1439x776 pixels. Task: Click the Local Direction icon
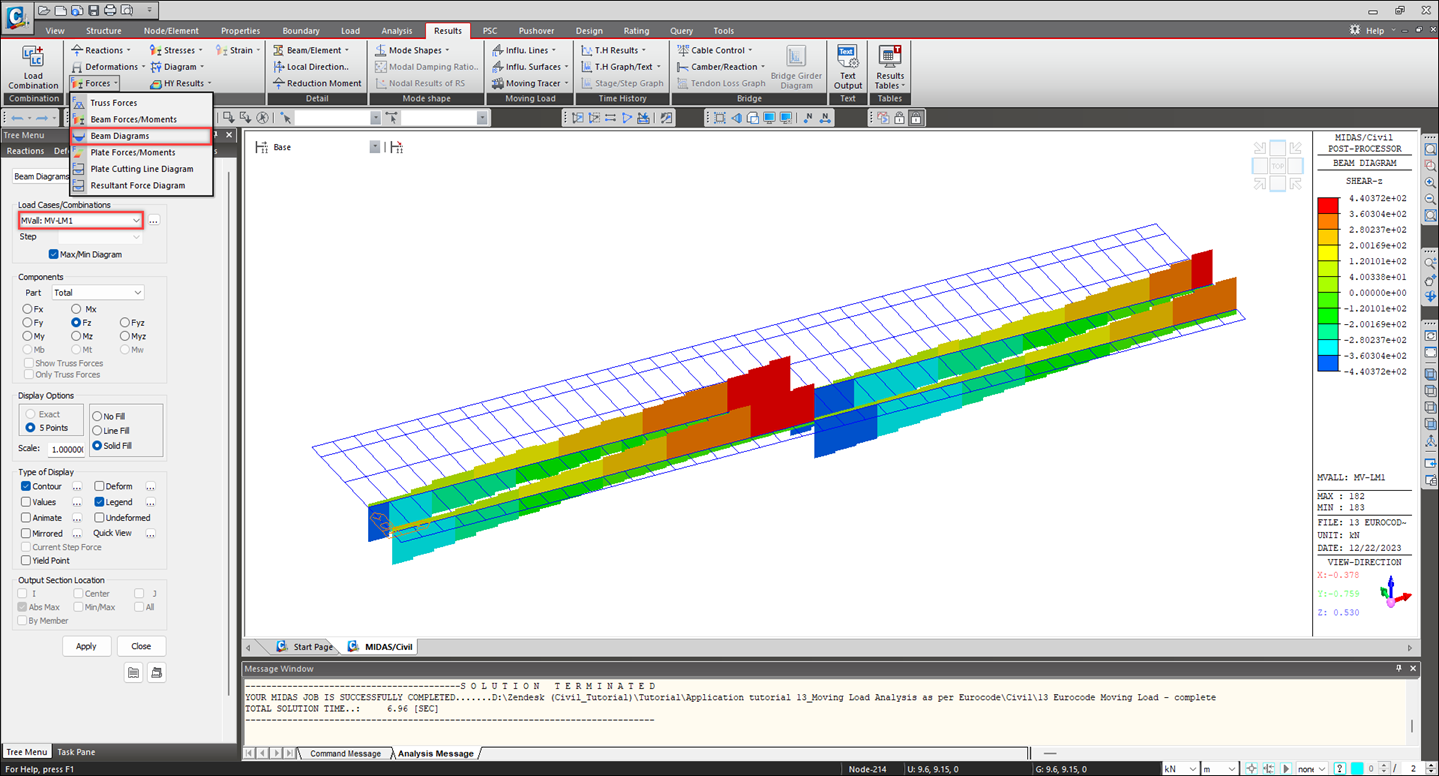pos(280,67)
